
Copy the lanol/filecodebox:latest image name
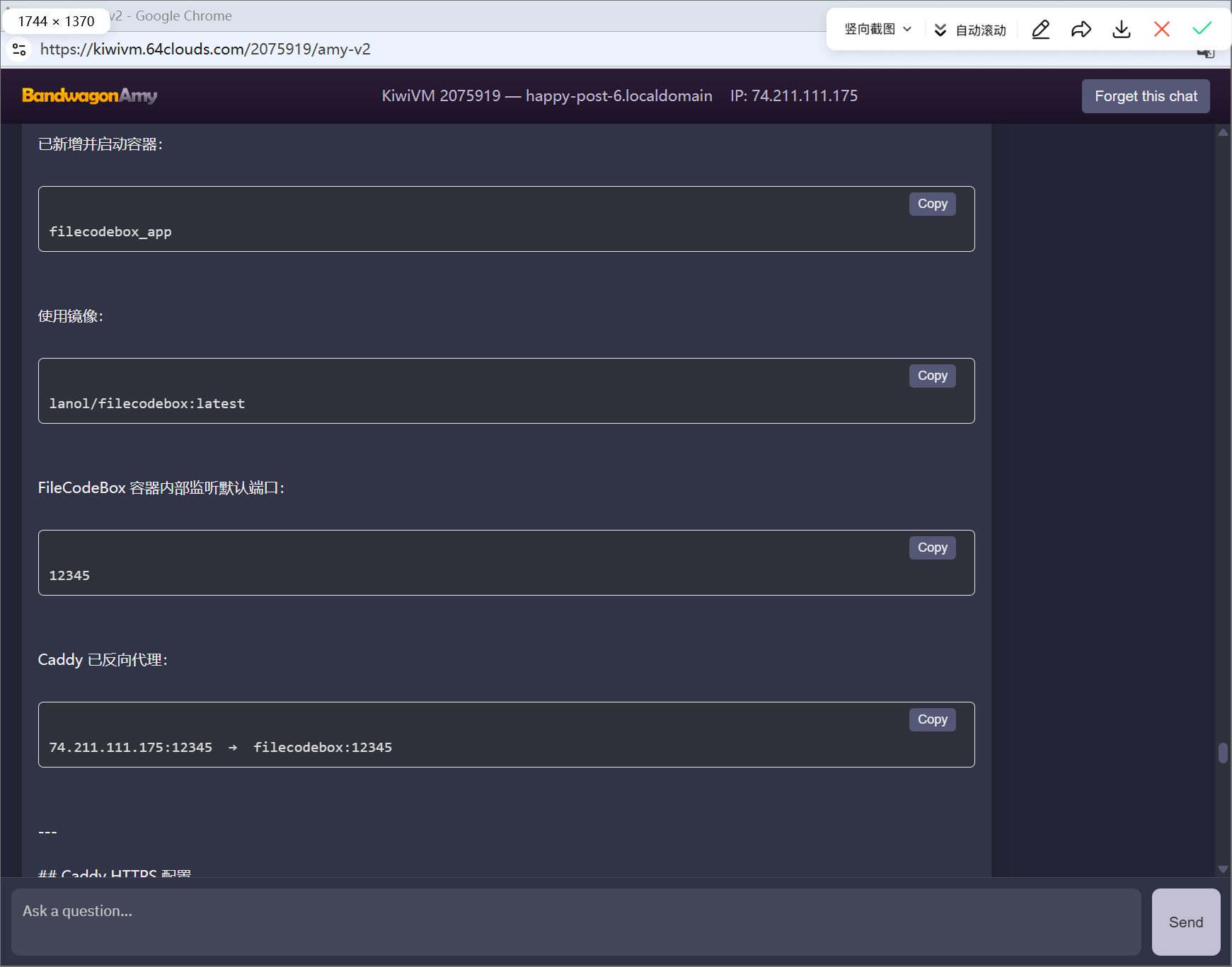click(x=932, y=376)
